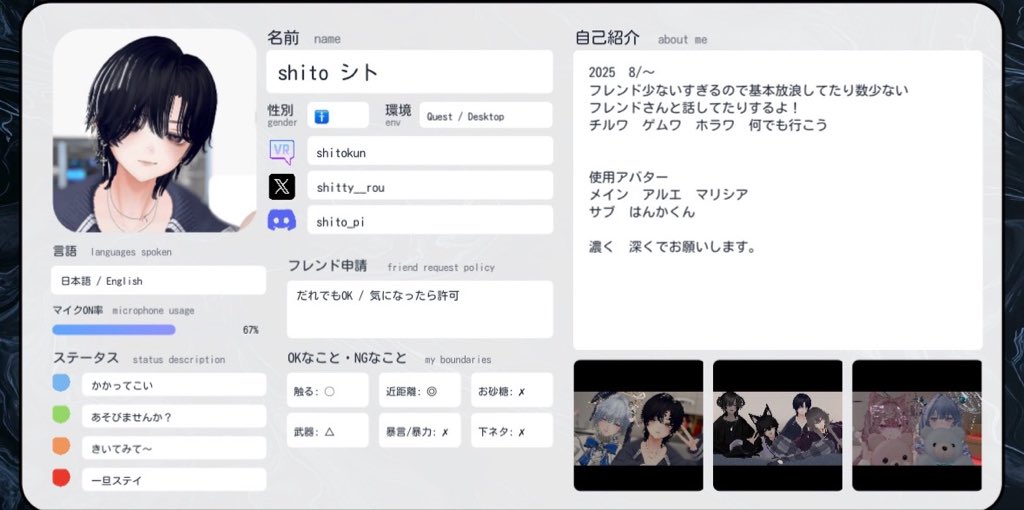
Task: Click the '一旦ステイ' status description
Action: coord(174,479)
